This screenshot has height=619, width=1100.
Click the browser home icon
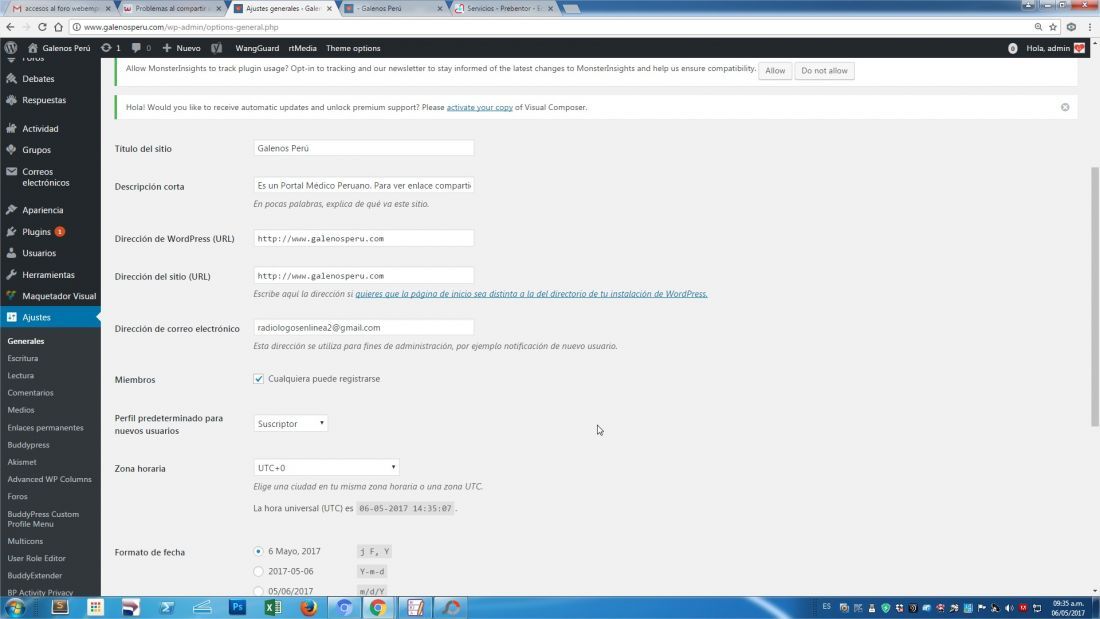click(x=58, y=27)
